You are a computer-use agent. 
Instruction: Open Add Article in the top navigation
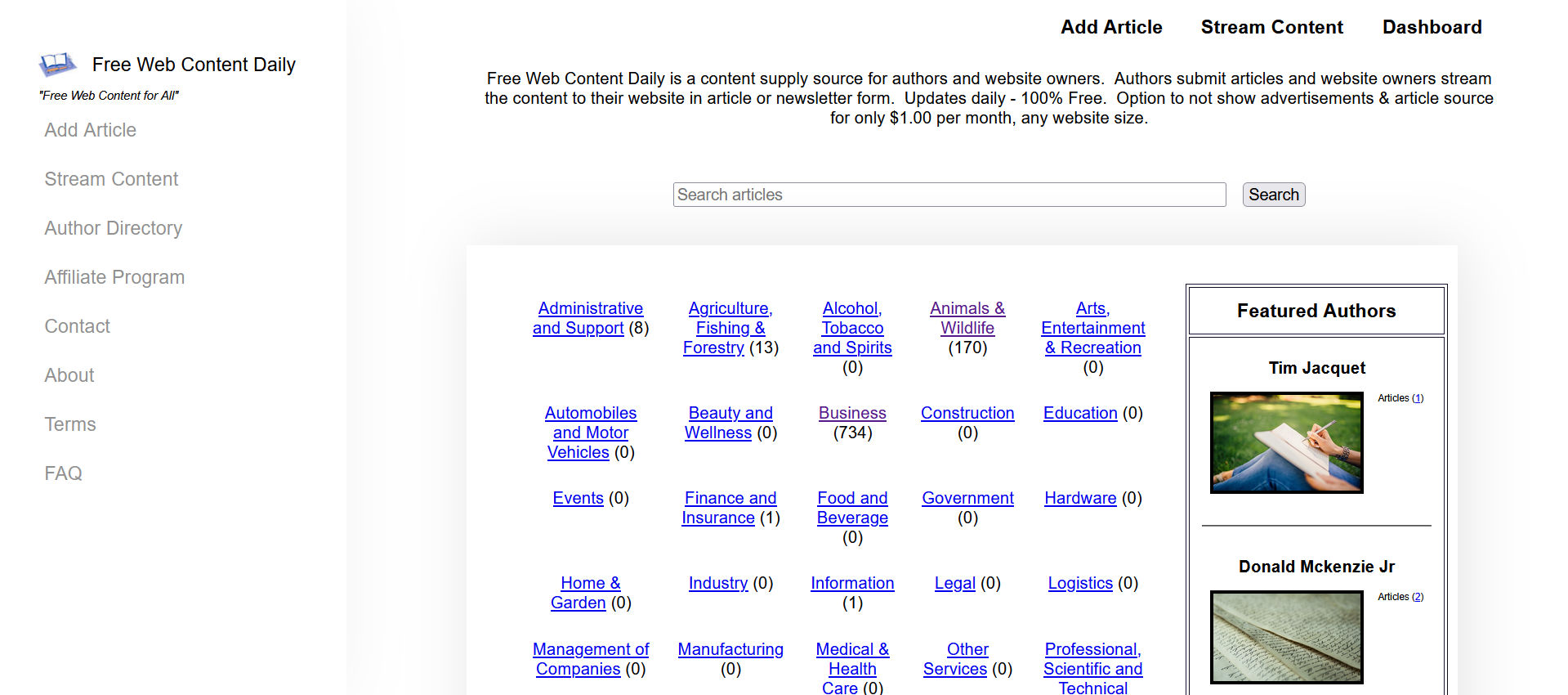click(x=1110, y=27)
